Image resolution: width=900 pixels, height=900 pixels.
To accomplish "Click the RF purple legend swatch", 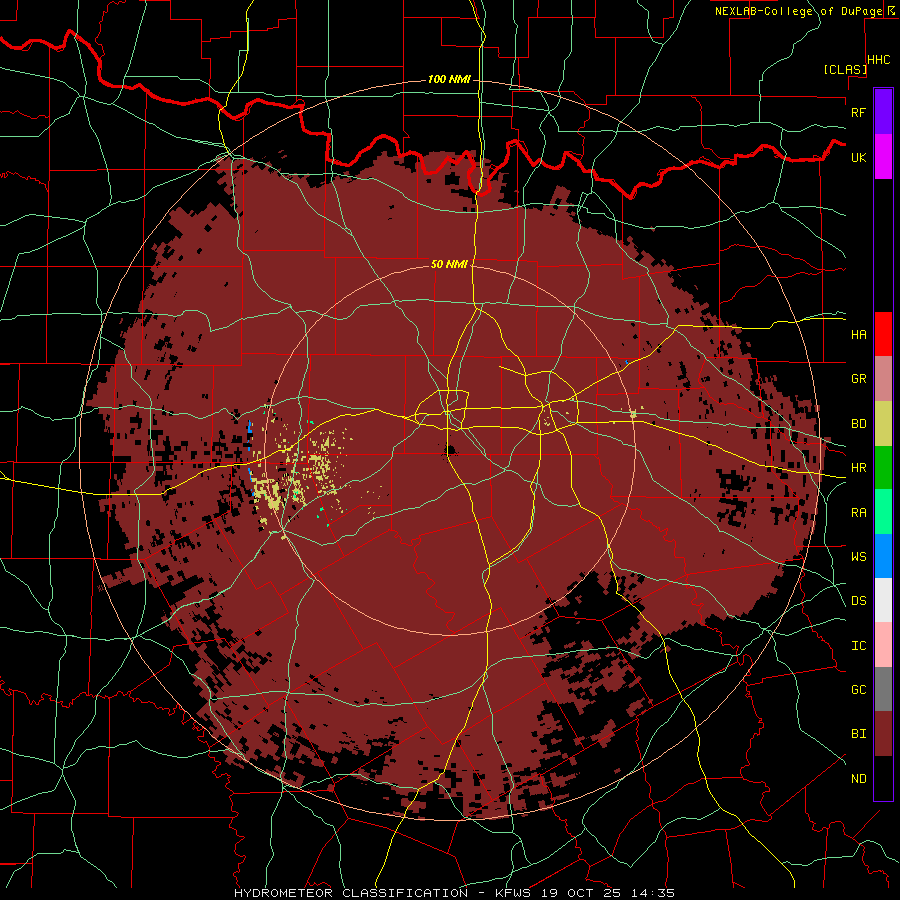I will [883, 112].
